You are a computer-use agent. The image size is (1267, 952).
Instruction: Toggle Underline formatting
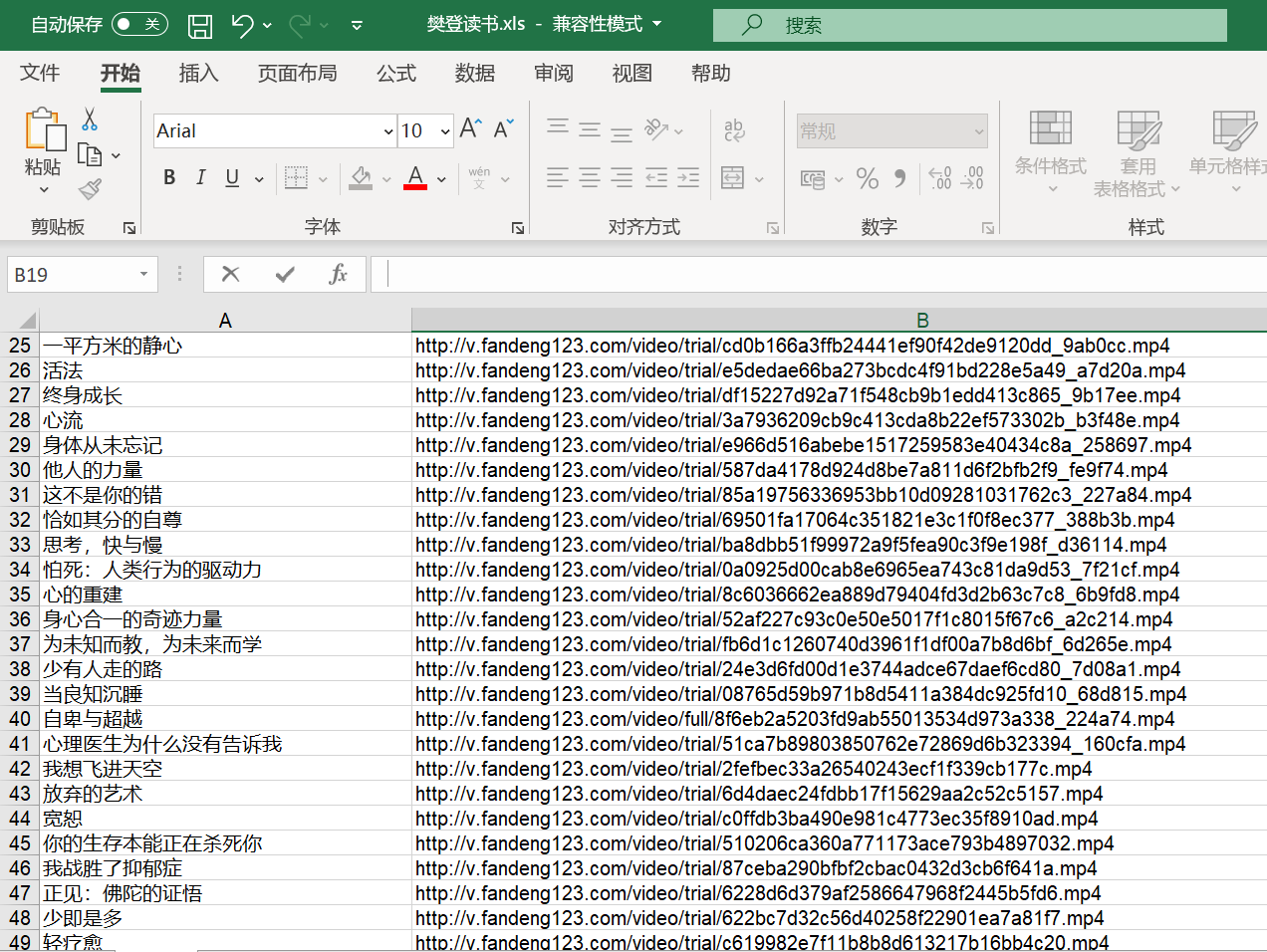point(232,177)
